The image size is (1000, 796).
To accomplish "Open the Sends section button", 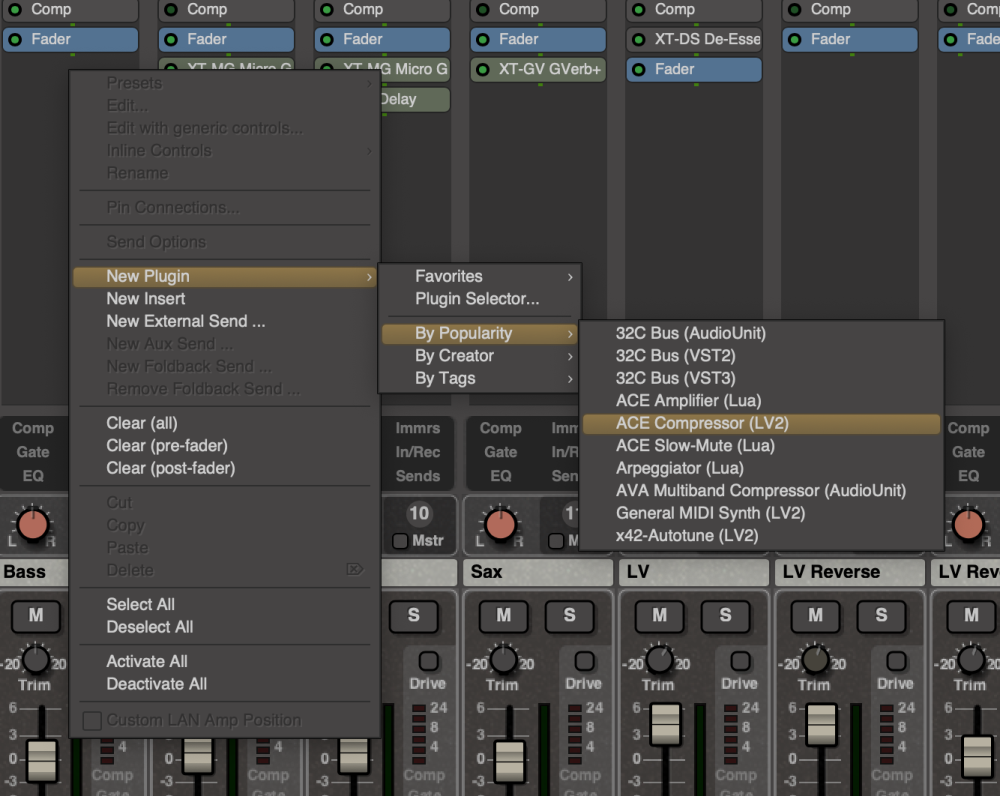I will [x=418, y=476].
